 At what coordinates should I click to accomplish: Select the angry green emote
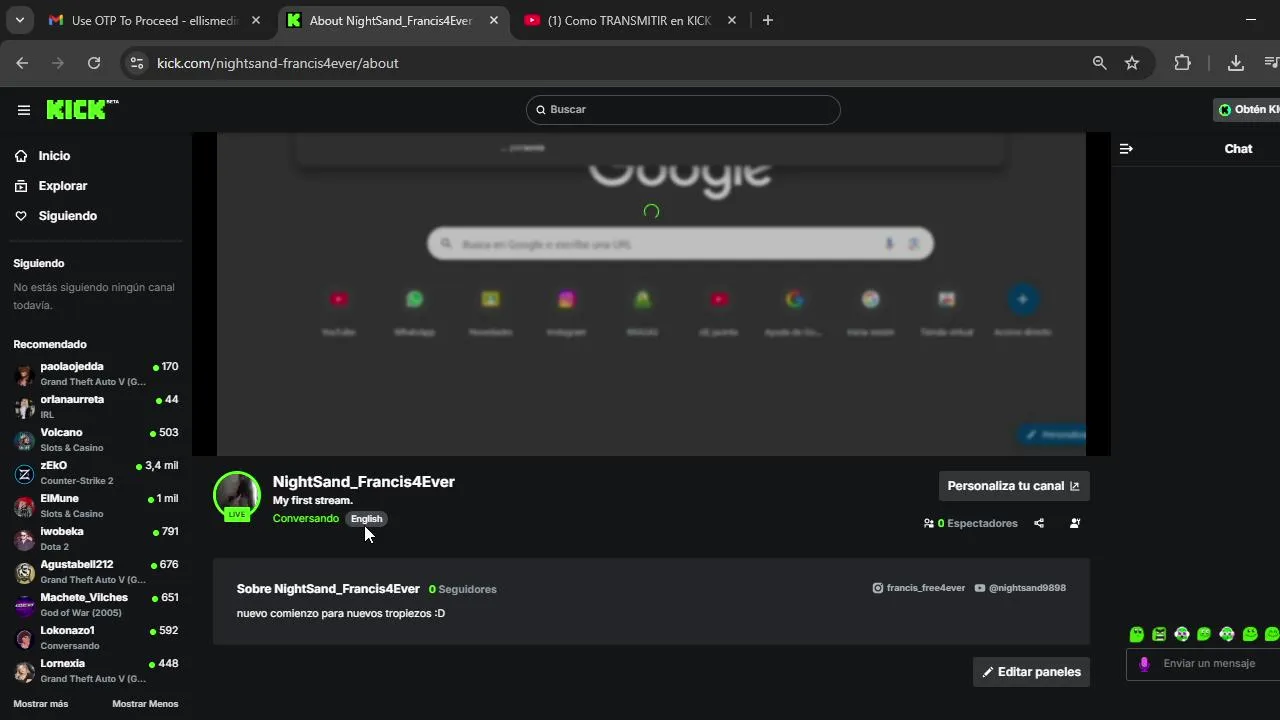pos(1159,634)
